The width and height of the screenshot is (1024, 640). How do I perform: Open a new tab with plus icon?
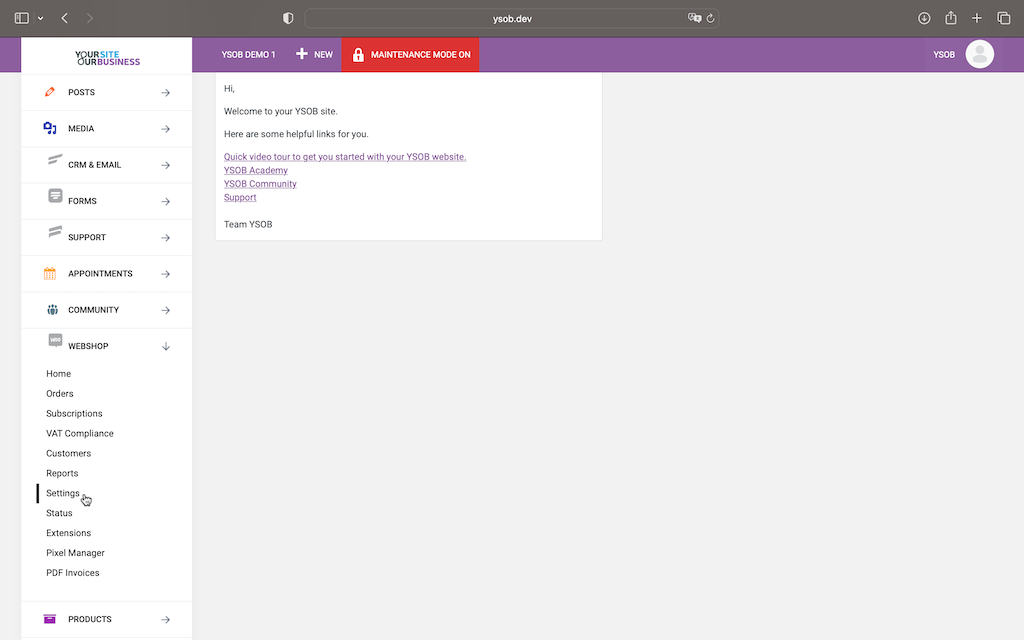[x=977, y=18]
